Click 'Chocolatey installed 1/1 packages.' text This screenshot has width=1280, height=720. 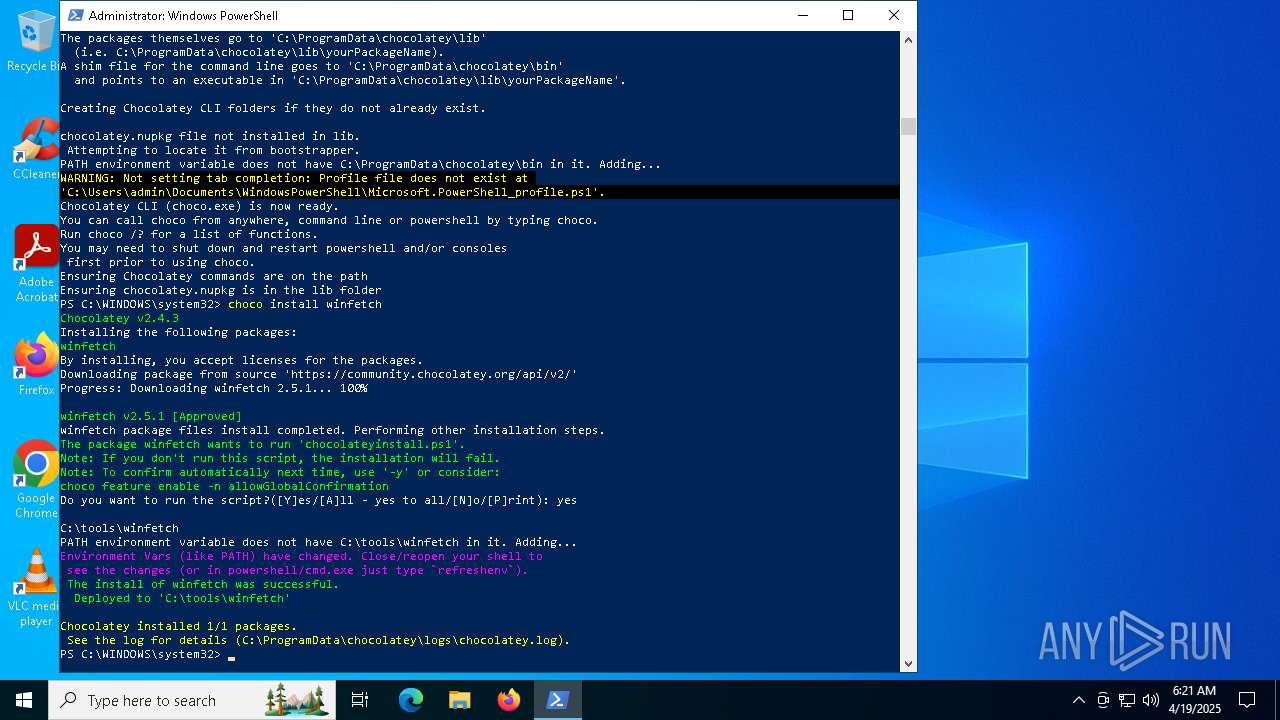[179, 626]
